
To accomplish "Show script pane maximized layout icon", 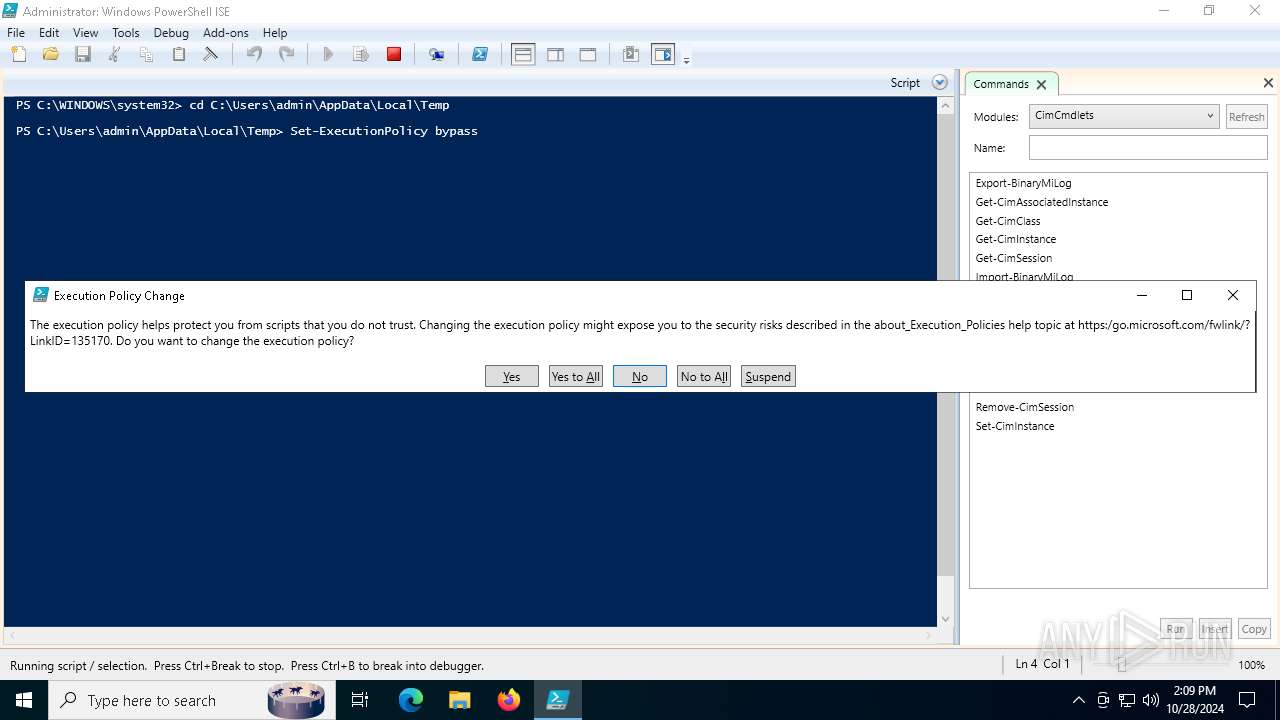I will pyautogui.click(x=588, y=54).
